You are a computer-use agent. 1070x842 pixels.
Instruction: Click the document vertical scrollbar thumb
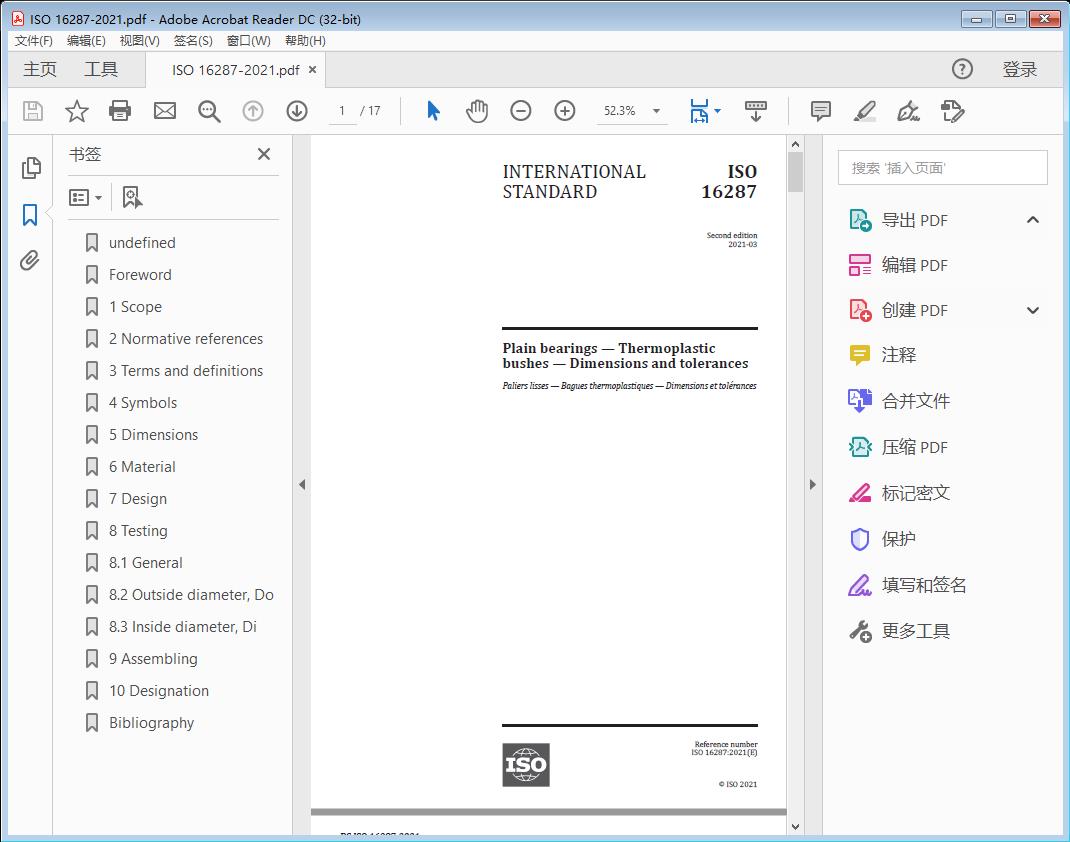coord(796,171)
